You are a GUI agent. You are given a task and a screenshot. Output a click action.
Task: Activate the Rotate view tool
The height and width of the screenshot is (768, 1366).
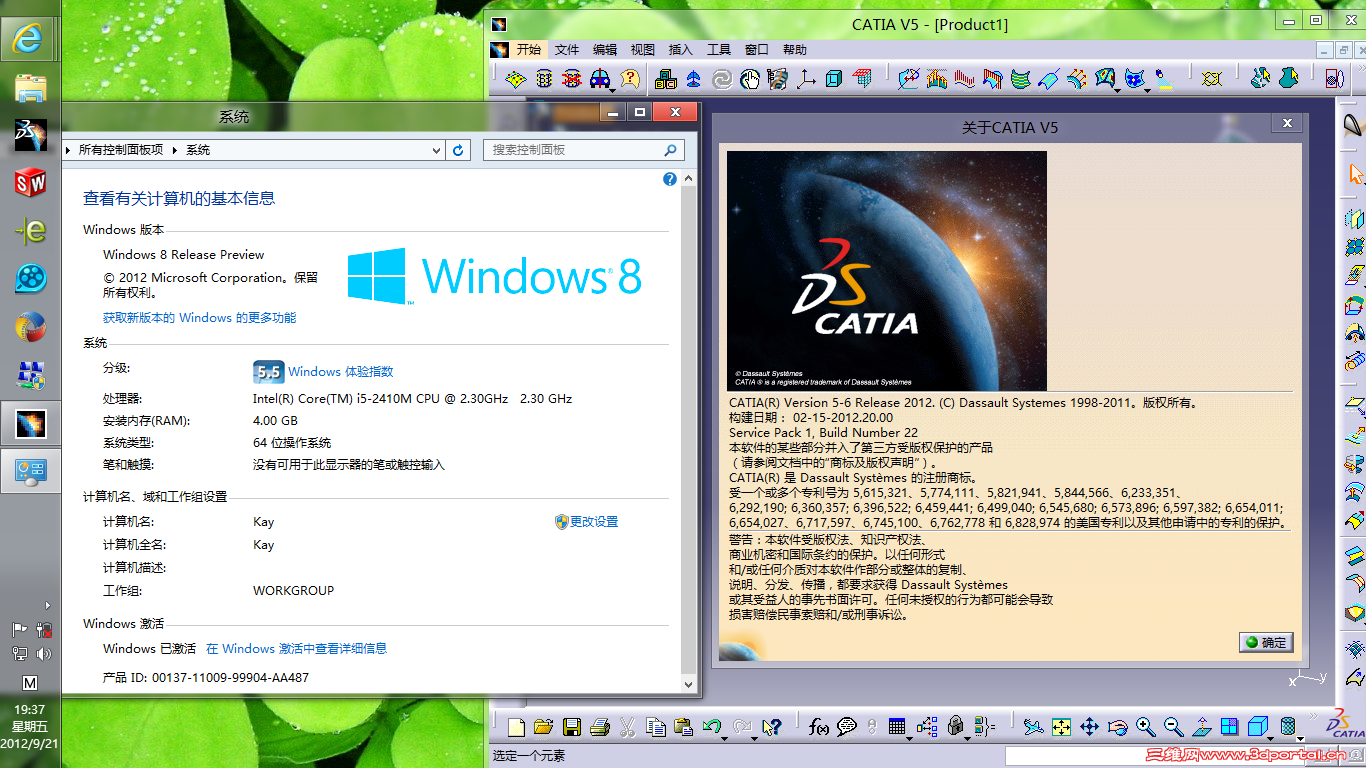click(1118, 727)
